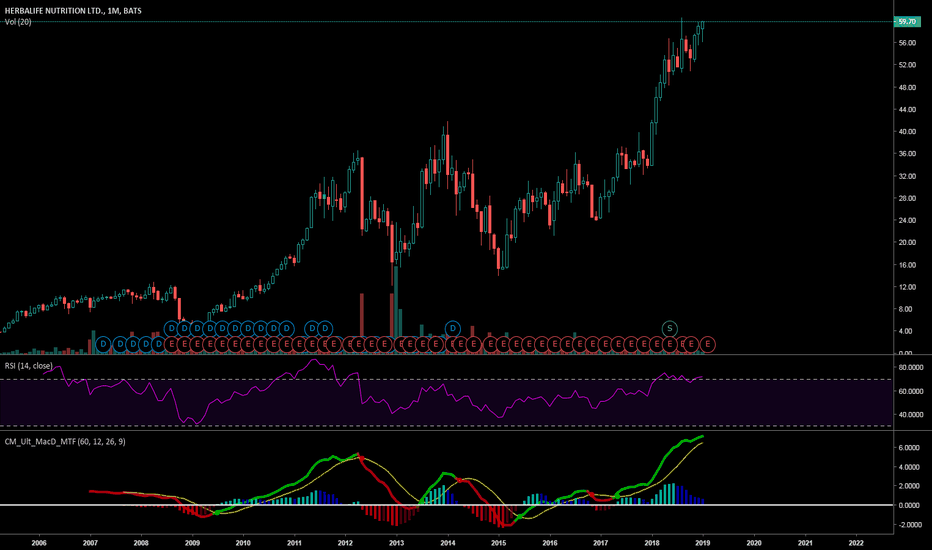Viewport: 932px width, 550px height.
Task: Click the 28.00 price axis label
Action: pyautogui.click(x=907, y=198)
